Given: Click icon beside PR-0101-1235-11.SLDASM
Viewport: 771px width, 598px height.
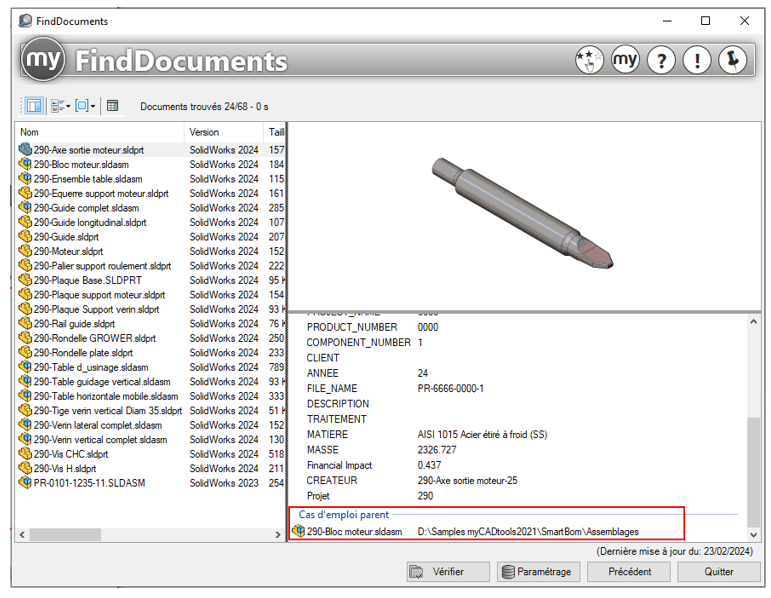Looking at the screenshot, I should point(25,482).
